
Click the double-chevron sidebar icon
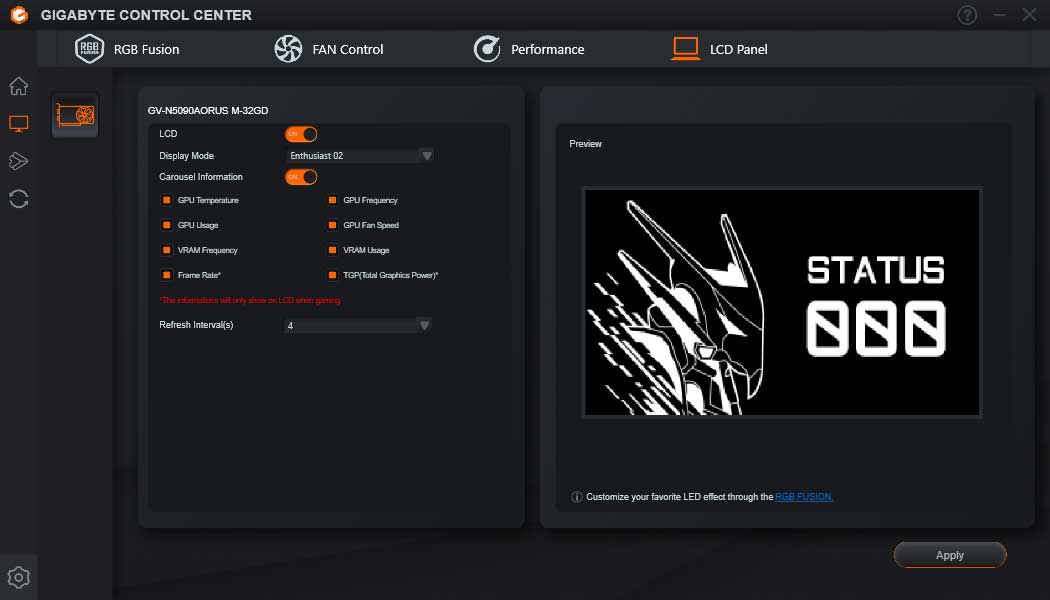pos(18,160)
